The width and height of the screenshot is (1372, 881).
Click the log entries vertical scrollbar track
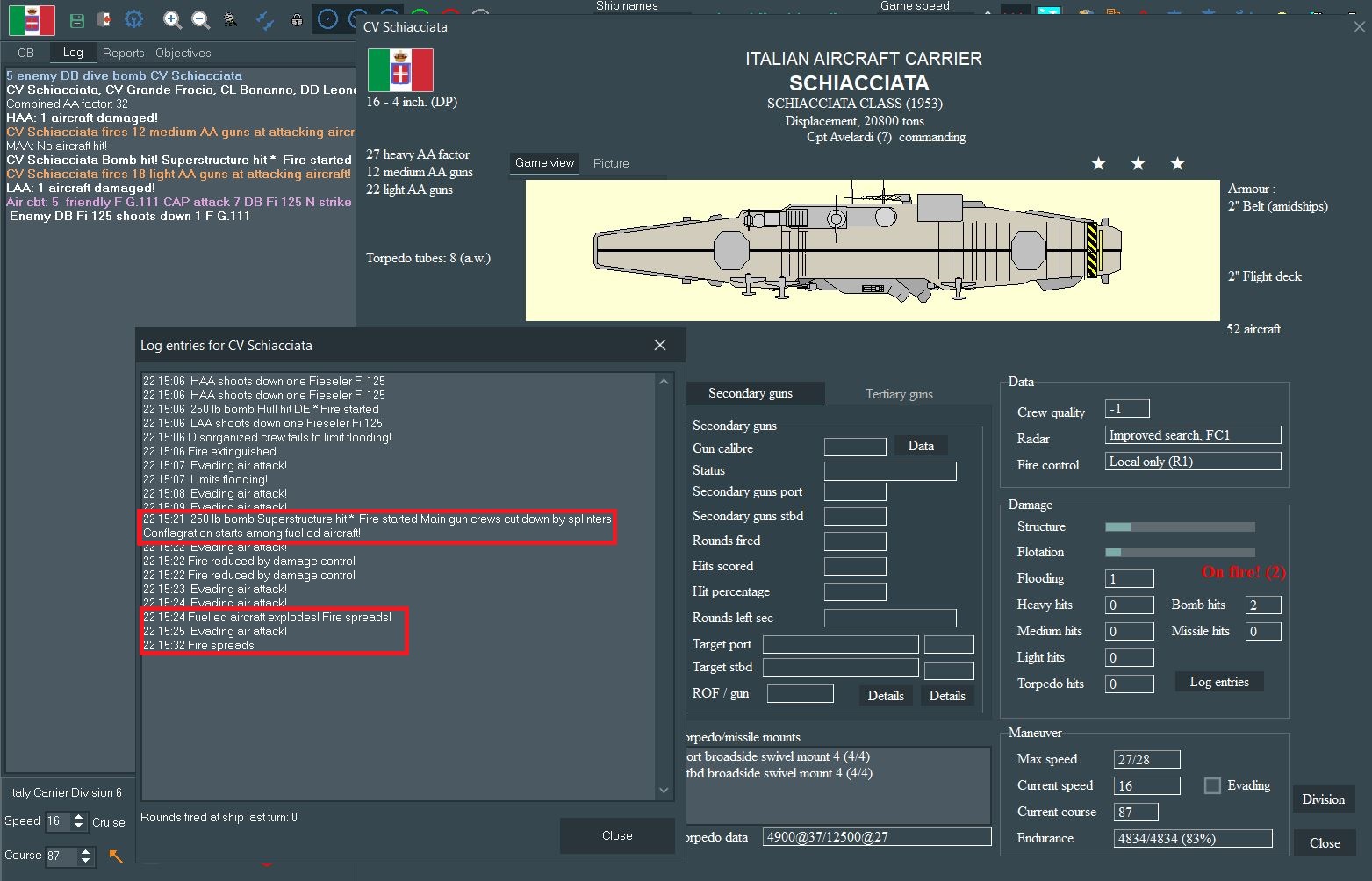664,586
